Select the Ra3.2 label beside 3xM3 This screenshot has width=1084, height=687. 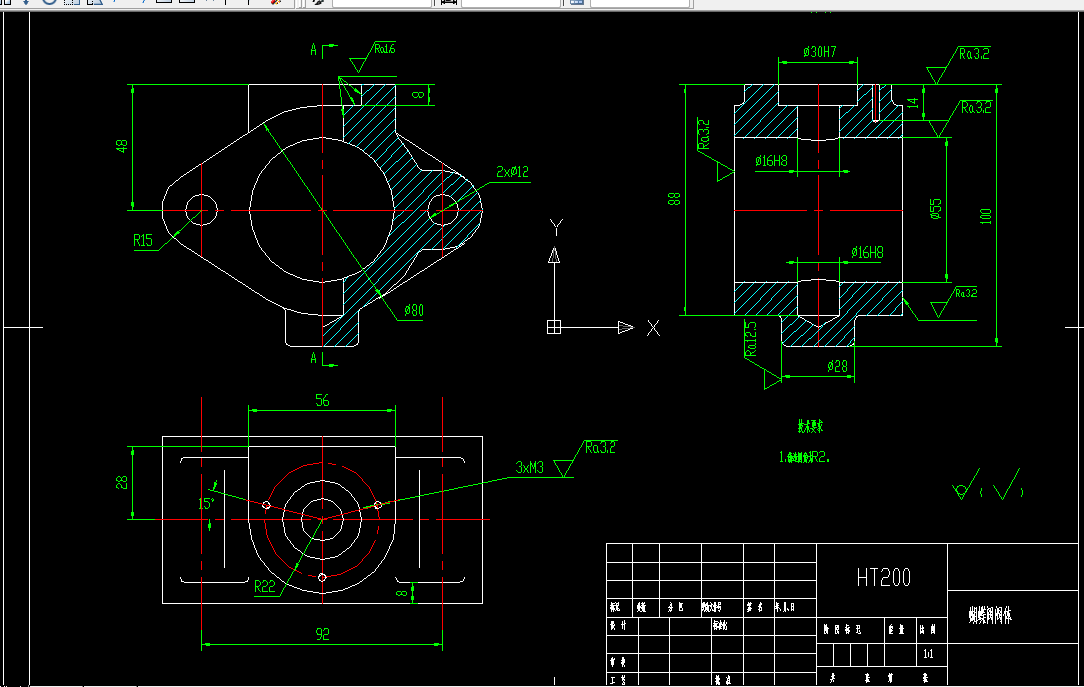click(x=600, y=448)
